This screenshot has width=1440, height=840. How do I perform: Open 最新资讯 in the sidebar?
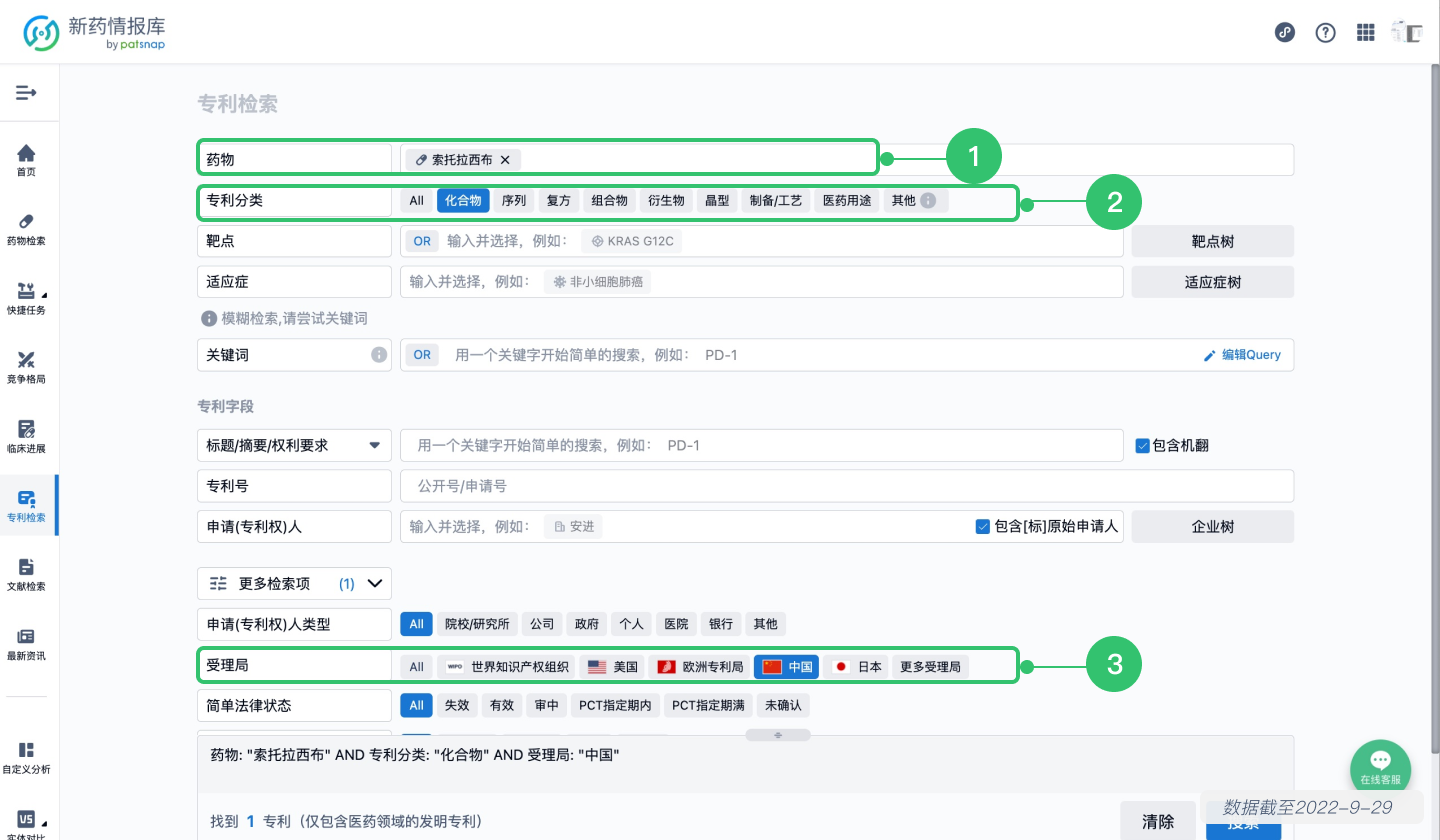[x=26, y=644]
